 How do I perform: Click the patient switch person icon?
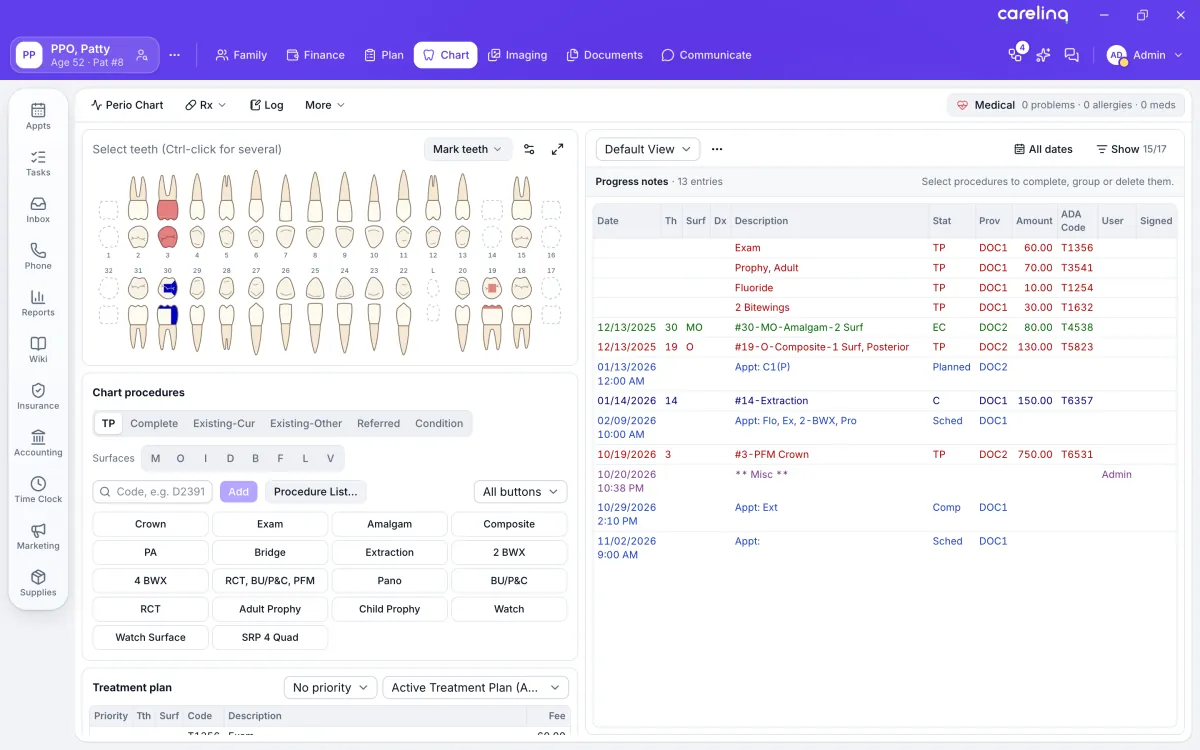[142, 55]
